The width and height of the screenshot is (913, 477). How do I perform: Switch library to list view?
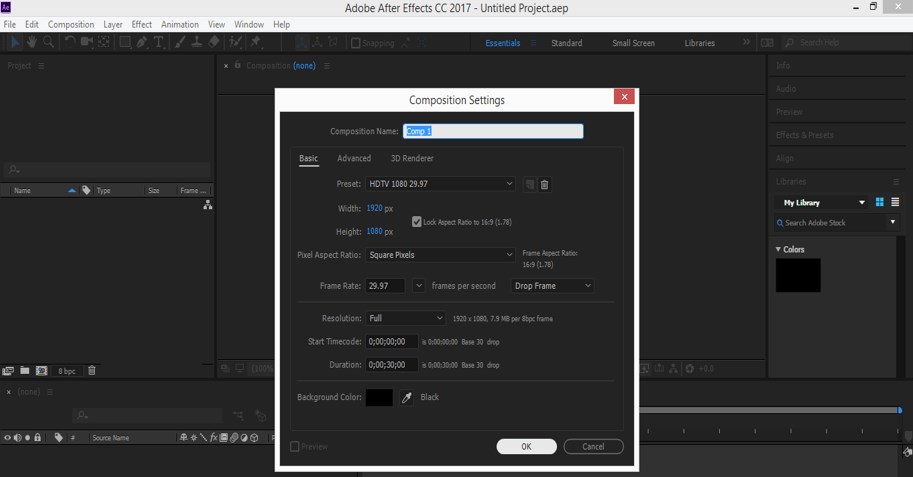click(895, 202)
